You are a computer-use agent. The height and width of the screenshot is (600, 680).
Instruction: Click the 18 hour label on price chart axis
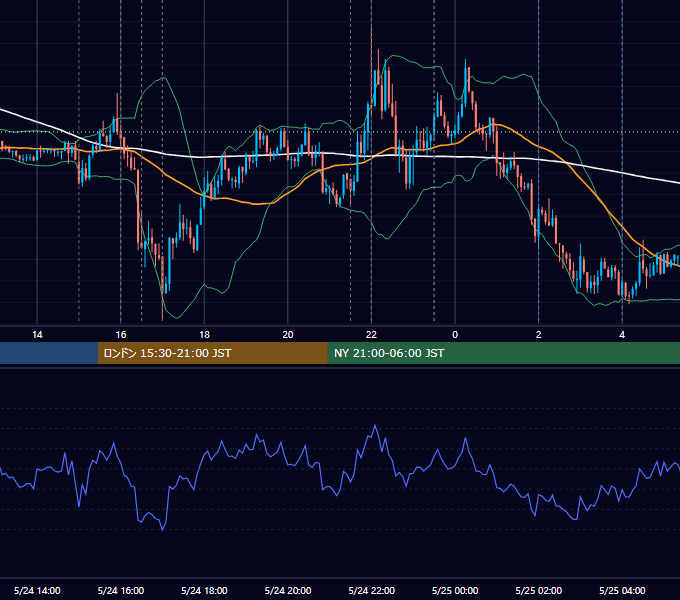pos(204,335)
